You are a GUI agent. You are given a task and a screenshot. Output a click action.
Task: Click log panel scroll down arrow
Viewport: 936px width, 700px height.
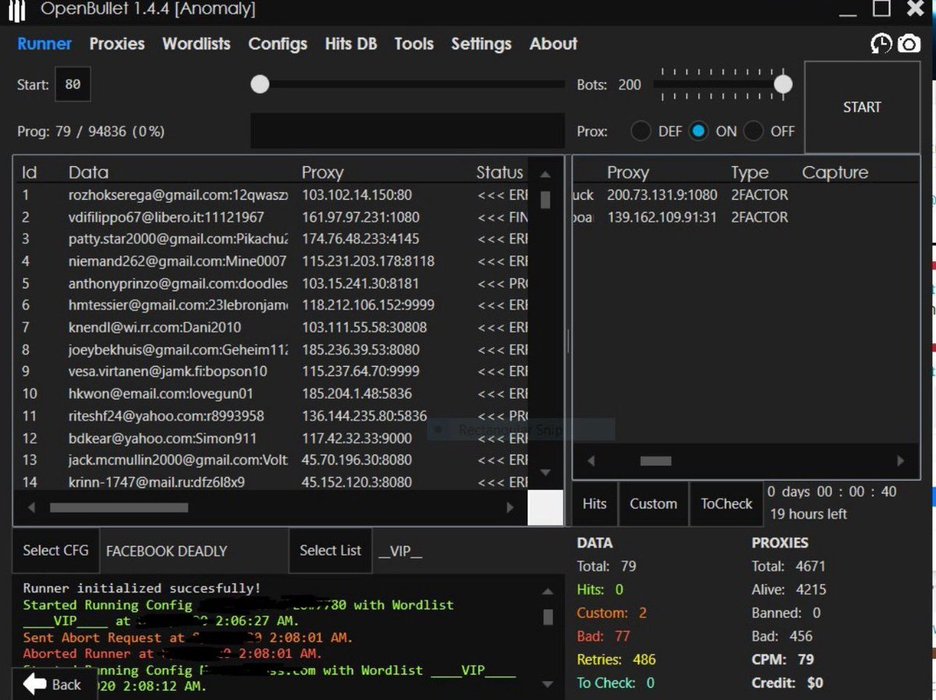(547, 684)
